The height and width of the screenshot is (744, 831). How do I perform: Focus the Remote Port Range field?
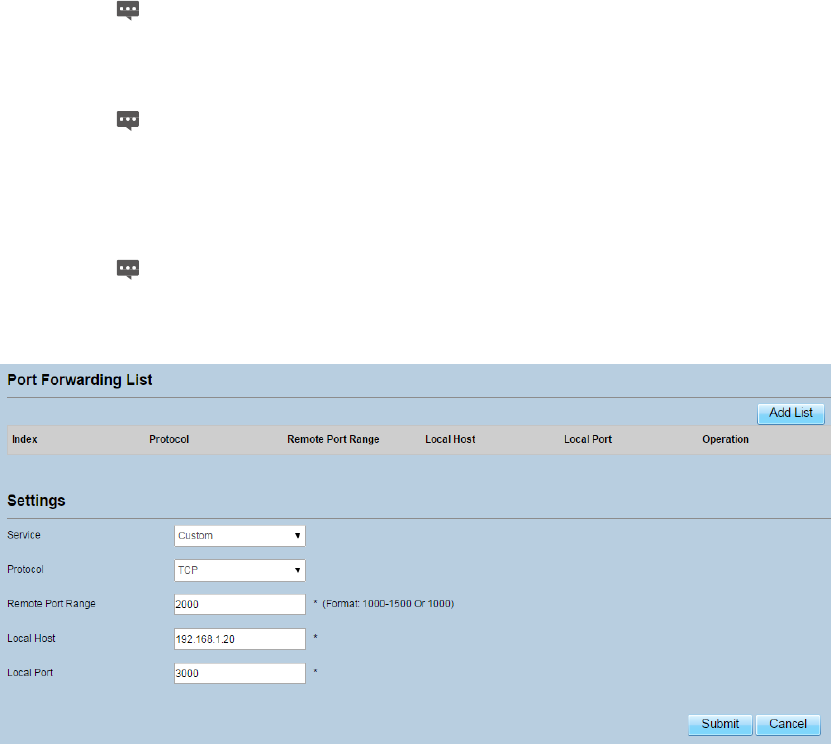[240, 604]
